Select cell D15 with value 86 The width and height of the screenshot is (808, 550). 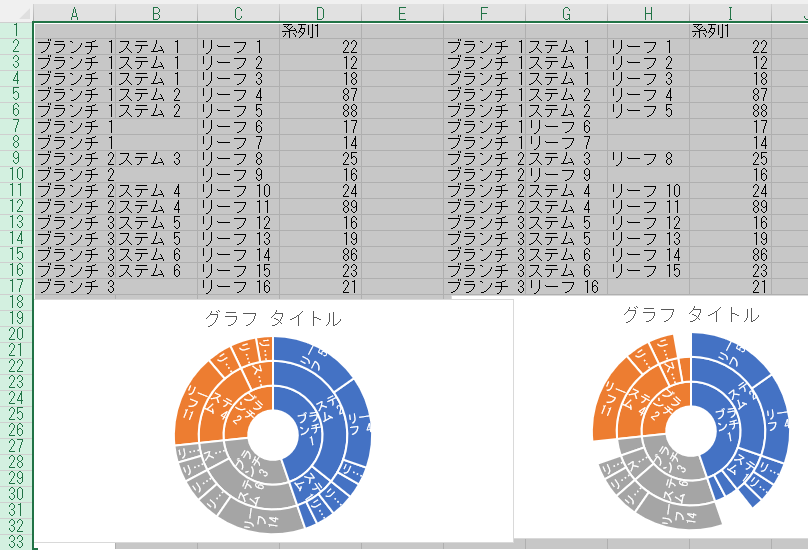[x=321, y=255]
